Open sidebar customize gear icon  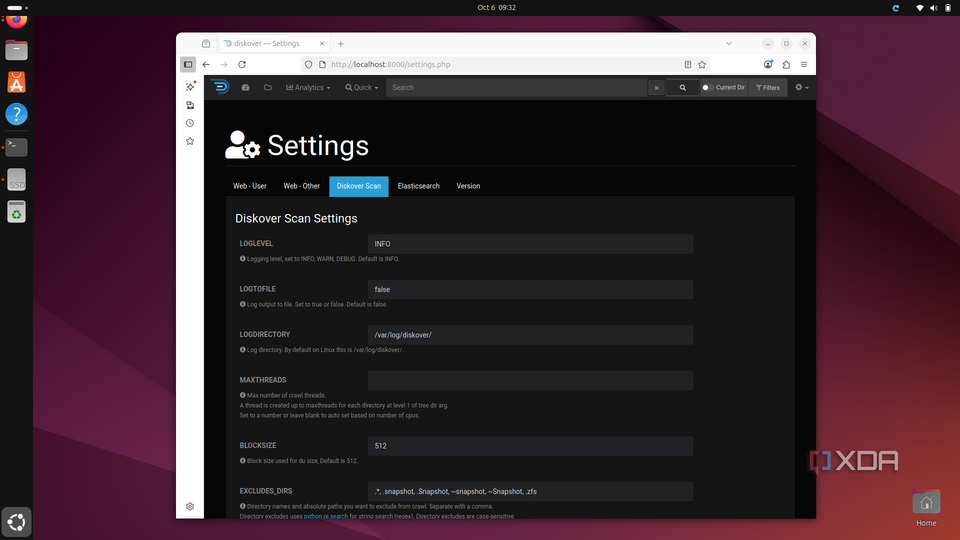(190, 506)
